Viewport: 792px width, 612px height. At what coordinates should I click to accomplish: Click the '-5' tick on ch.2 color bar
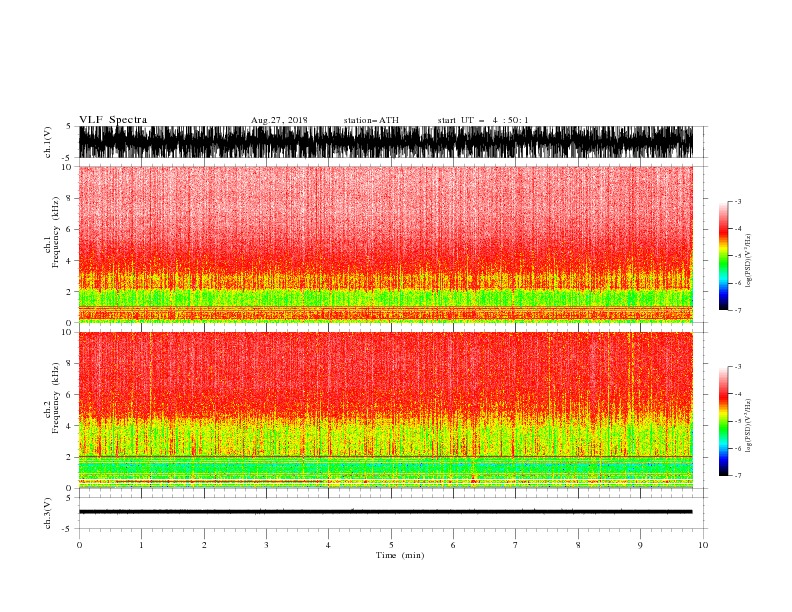tap(738, 421)
